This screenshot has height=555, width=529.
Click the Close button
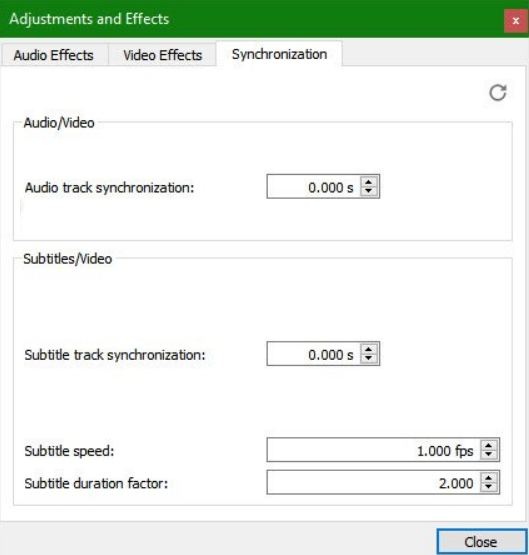tap(482, 542)
